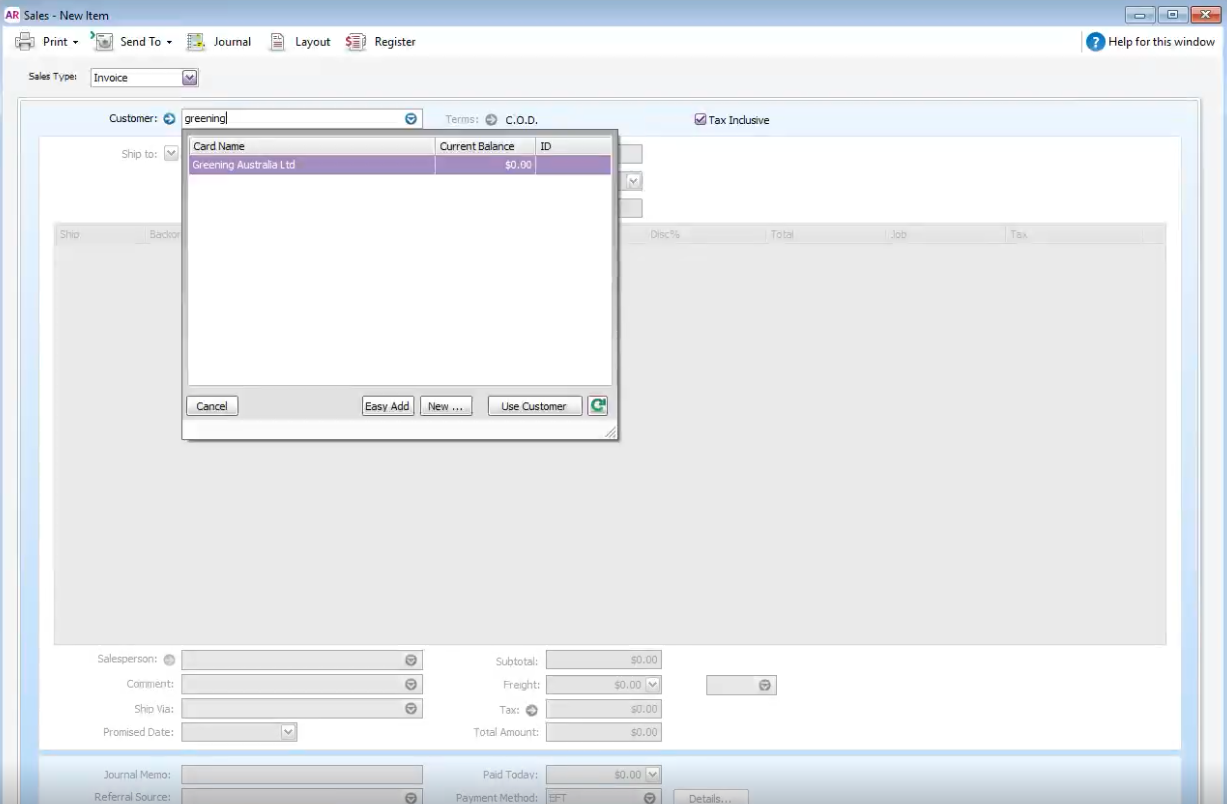Screen dimensions: 1227x804
Task: Click the Terms arrow icon beside C.O.D.
Action: [x=491, y=120]
